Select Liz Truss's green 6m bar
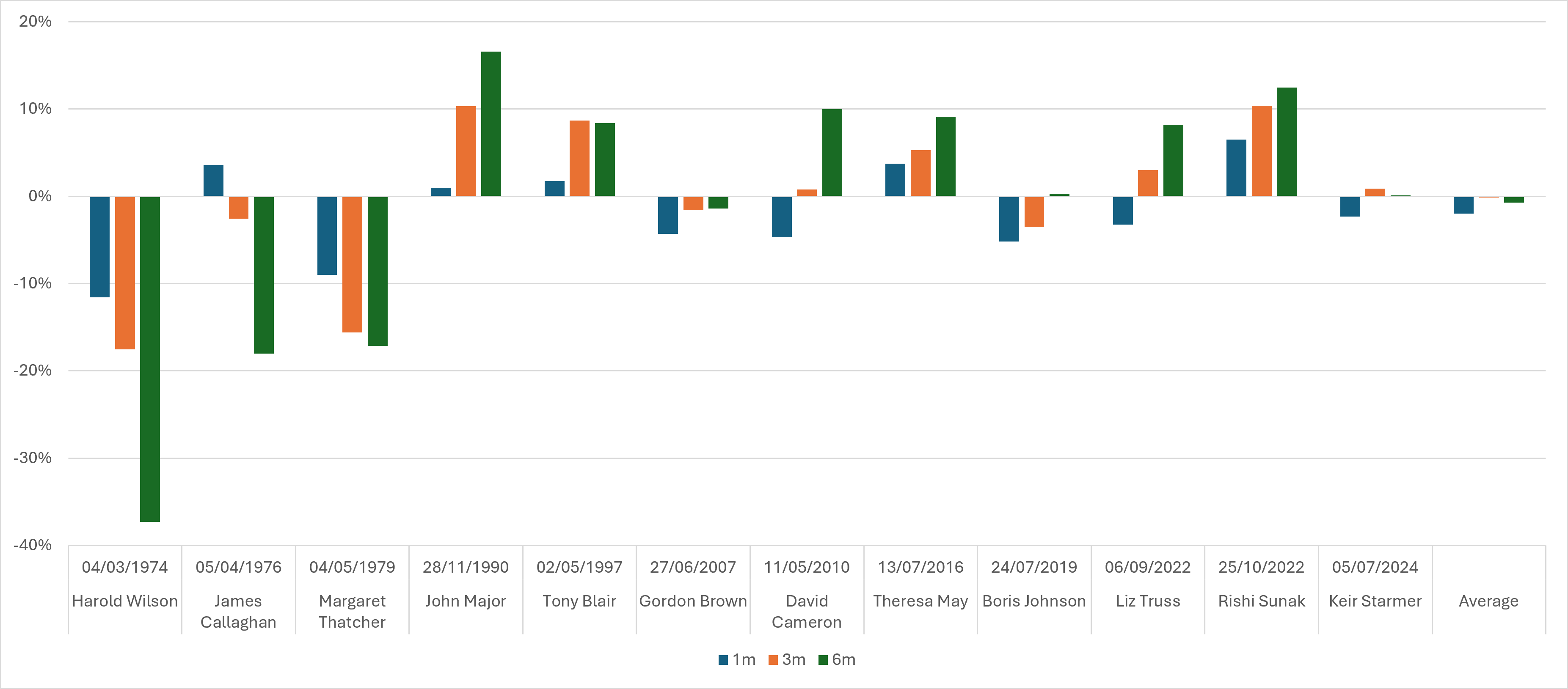The width and height of the screenshot is (1568, 689). coord(1173,160)
